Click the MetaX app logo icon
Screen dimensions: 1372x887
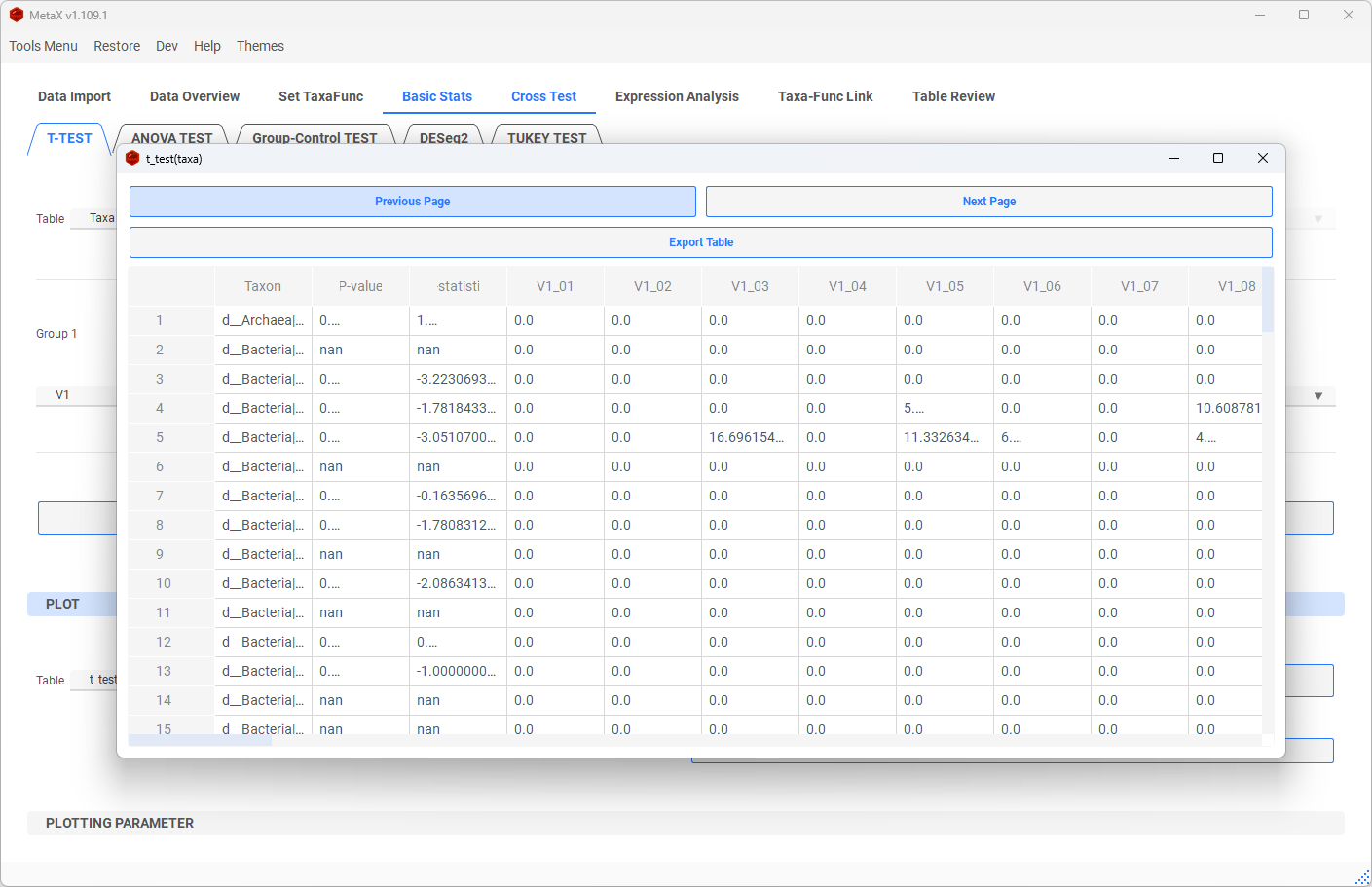(17, 15)
